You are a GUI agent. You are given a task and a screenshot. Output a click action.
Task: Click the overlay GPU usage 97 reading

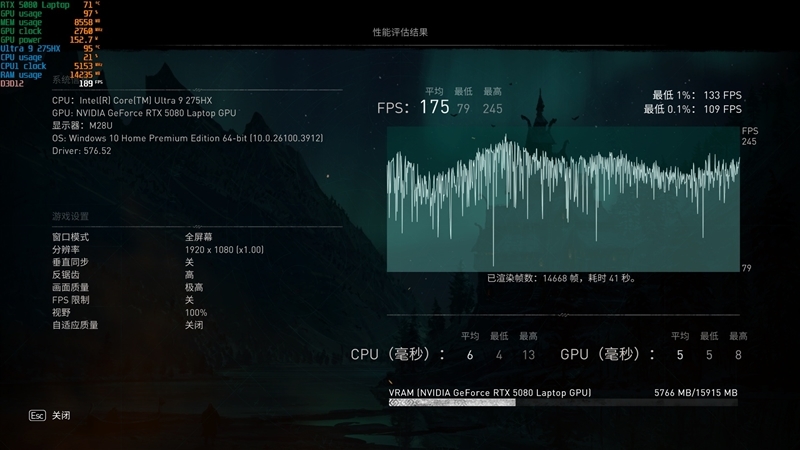(49, 14)
